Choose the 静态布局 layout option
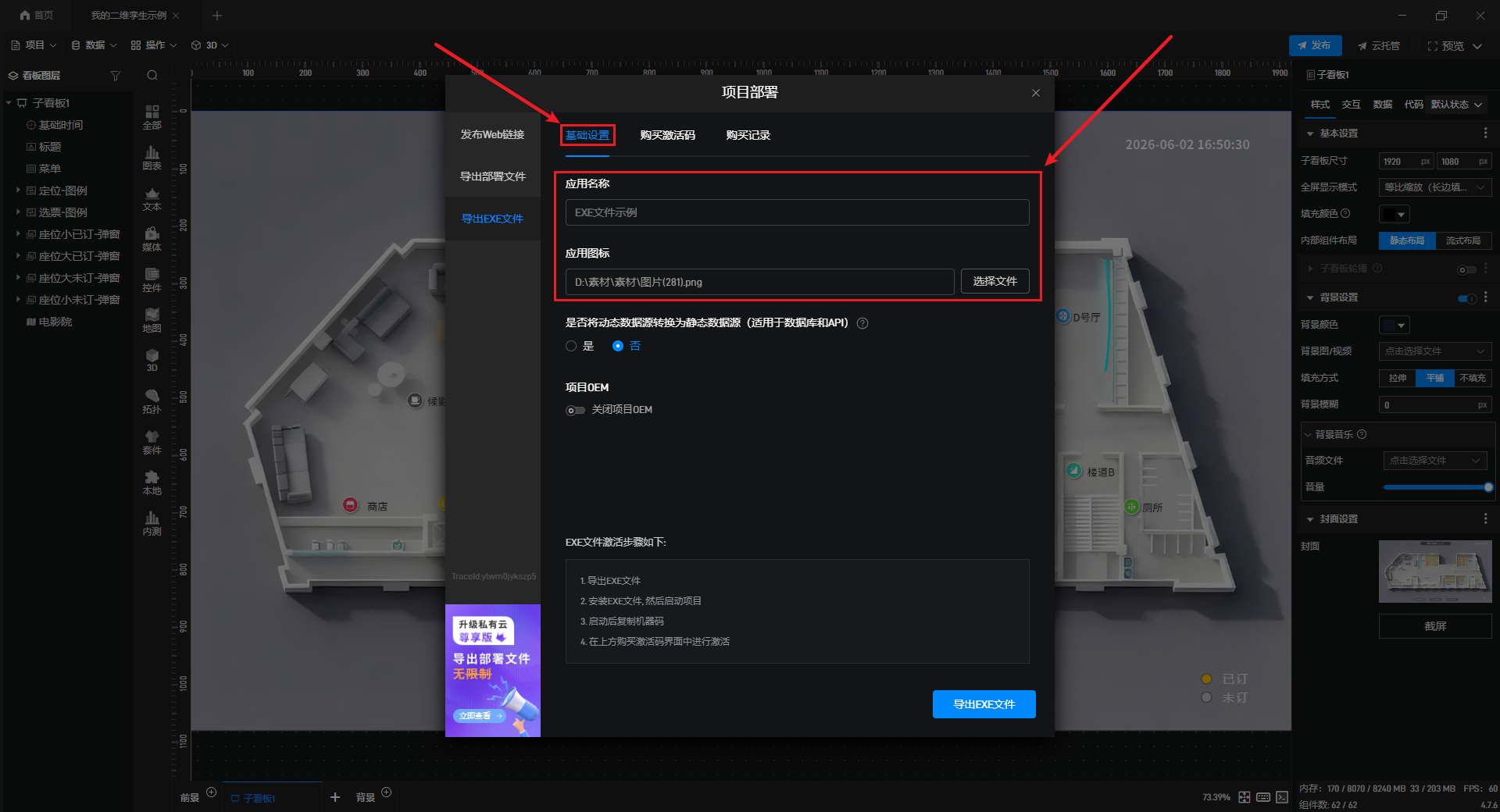This screenshot has width=1500, height=812. 1407,240
